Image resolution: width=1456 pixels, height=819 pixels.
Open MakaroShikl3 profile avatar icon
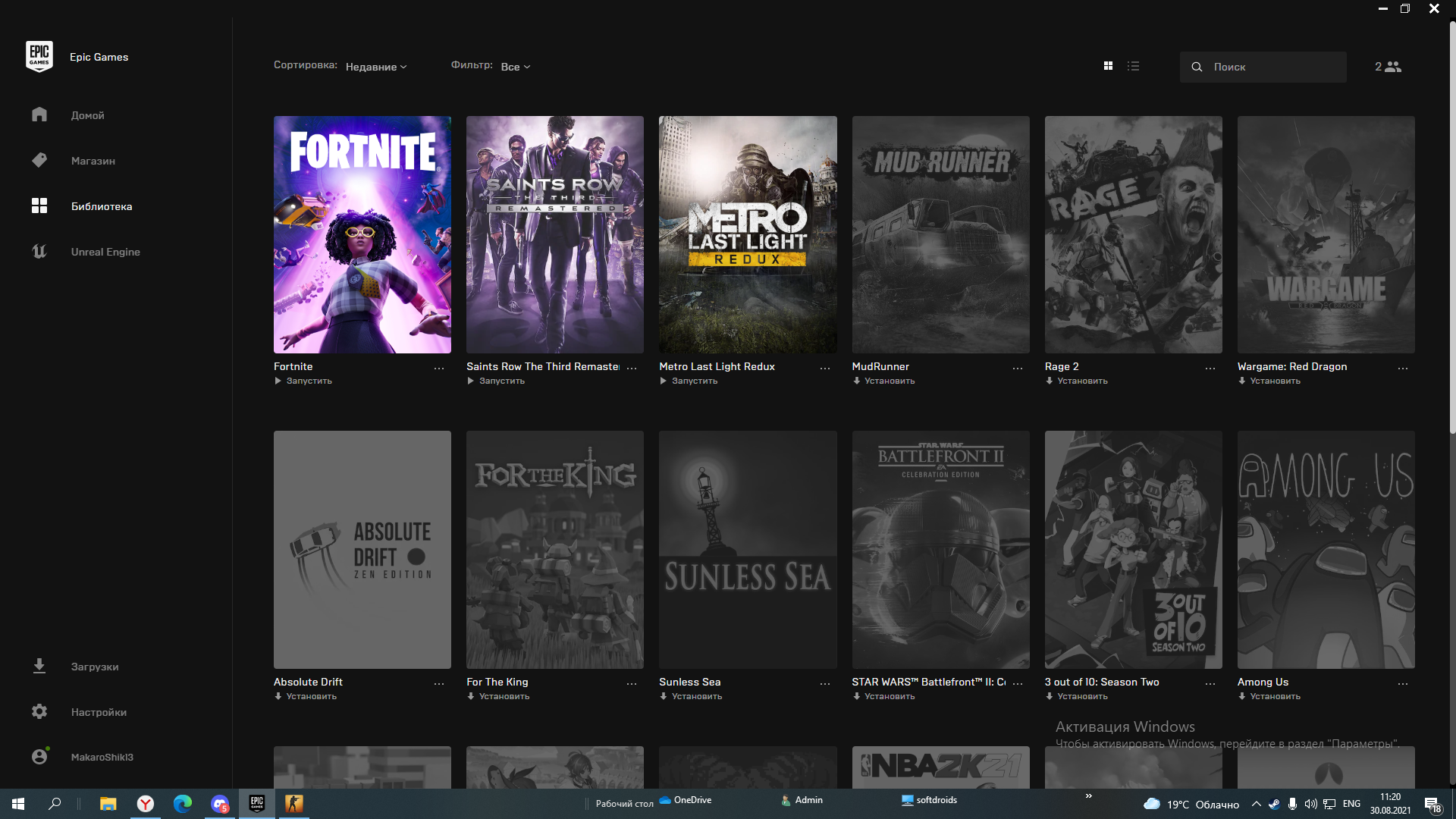click(39, 756)
